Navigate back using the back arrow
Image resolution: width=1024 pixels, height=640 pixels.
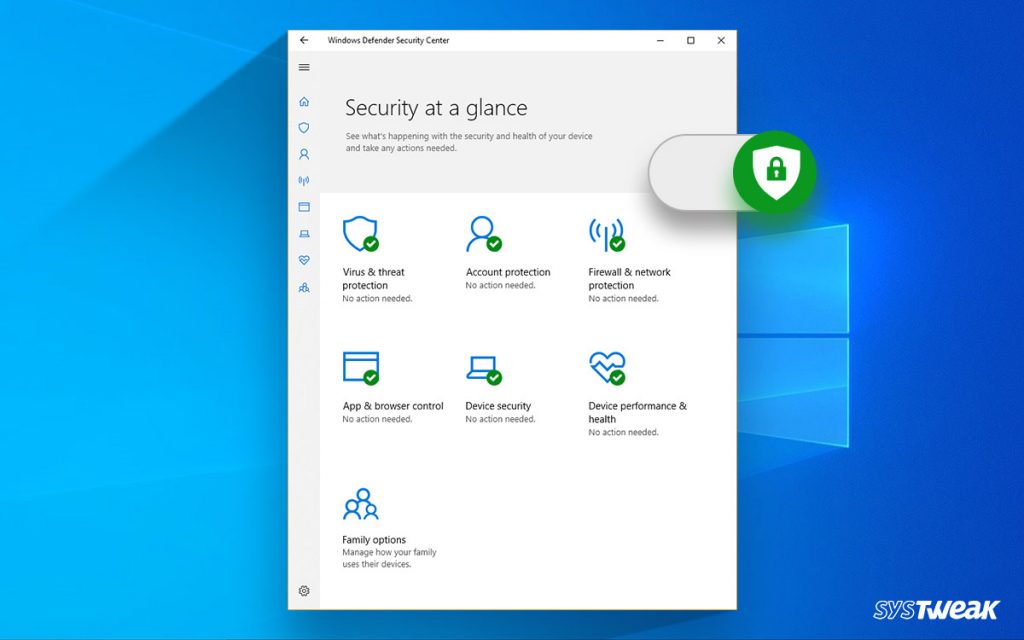click(304, 40)
